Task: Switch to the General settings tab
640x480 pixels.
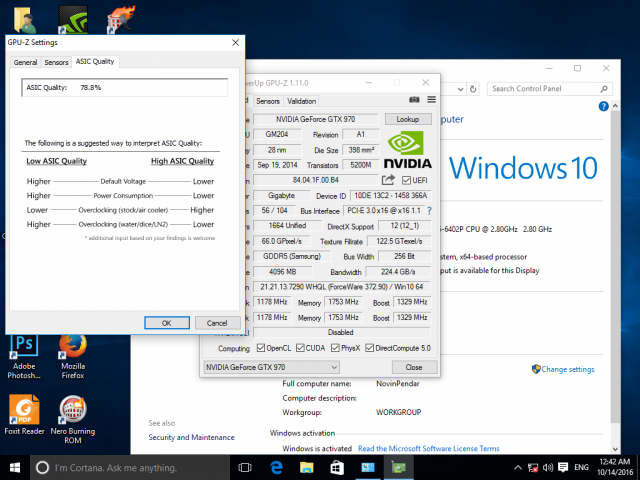Action: [25, 62]
